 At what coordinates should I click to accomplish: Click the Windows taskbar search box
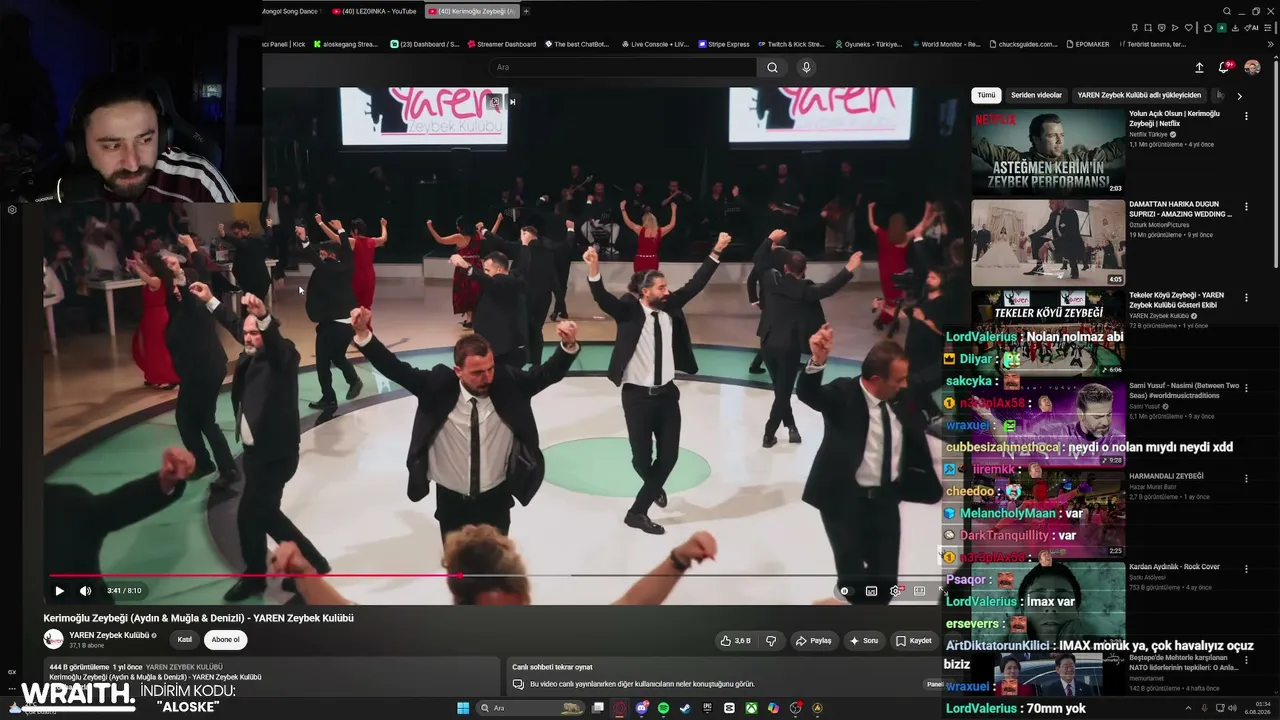pos(530,708)
